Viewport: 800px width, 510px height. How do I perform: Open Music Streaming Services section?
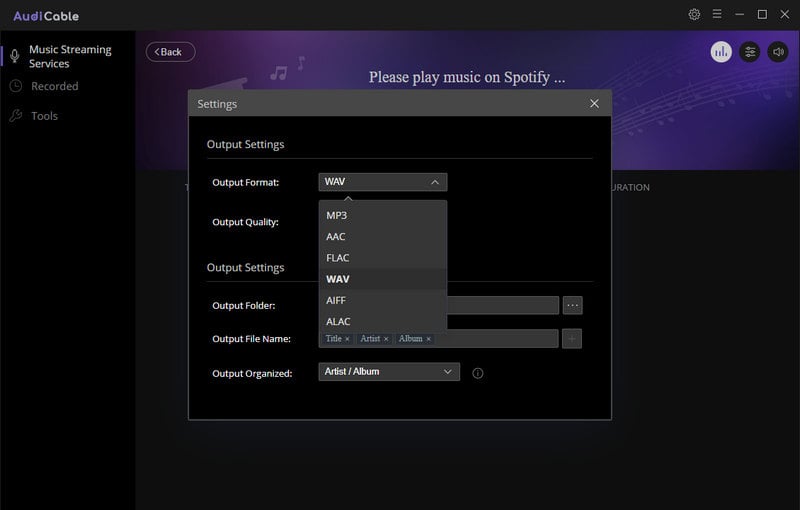coord(67,56)
